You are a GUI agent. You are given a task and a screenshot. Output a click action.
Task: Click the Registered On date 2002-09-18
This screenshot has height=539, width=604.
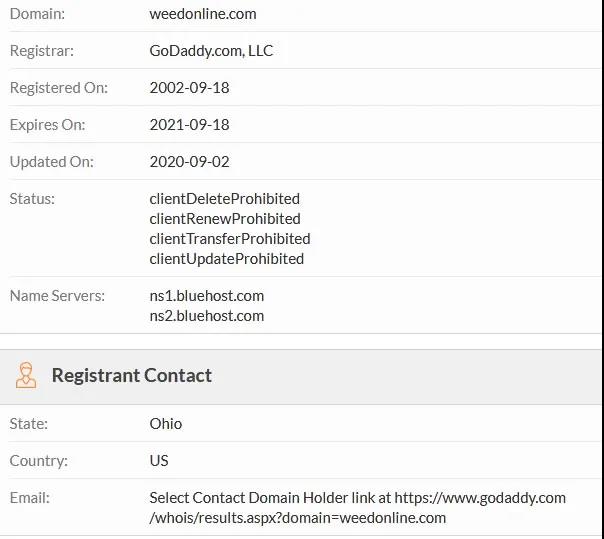pos(190,88)
